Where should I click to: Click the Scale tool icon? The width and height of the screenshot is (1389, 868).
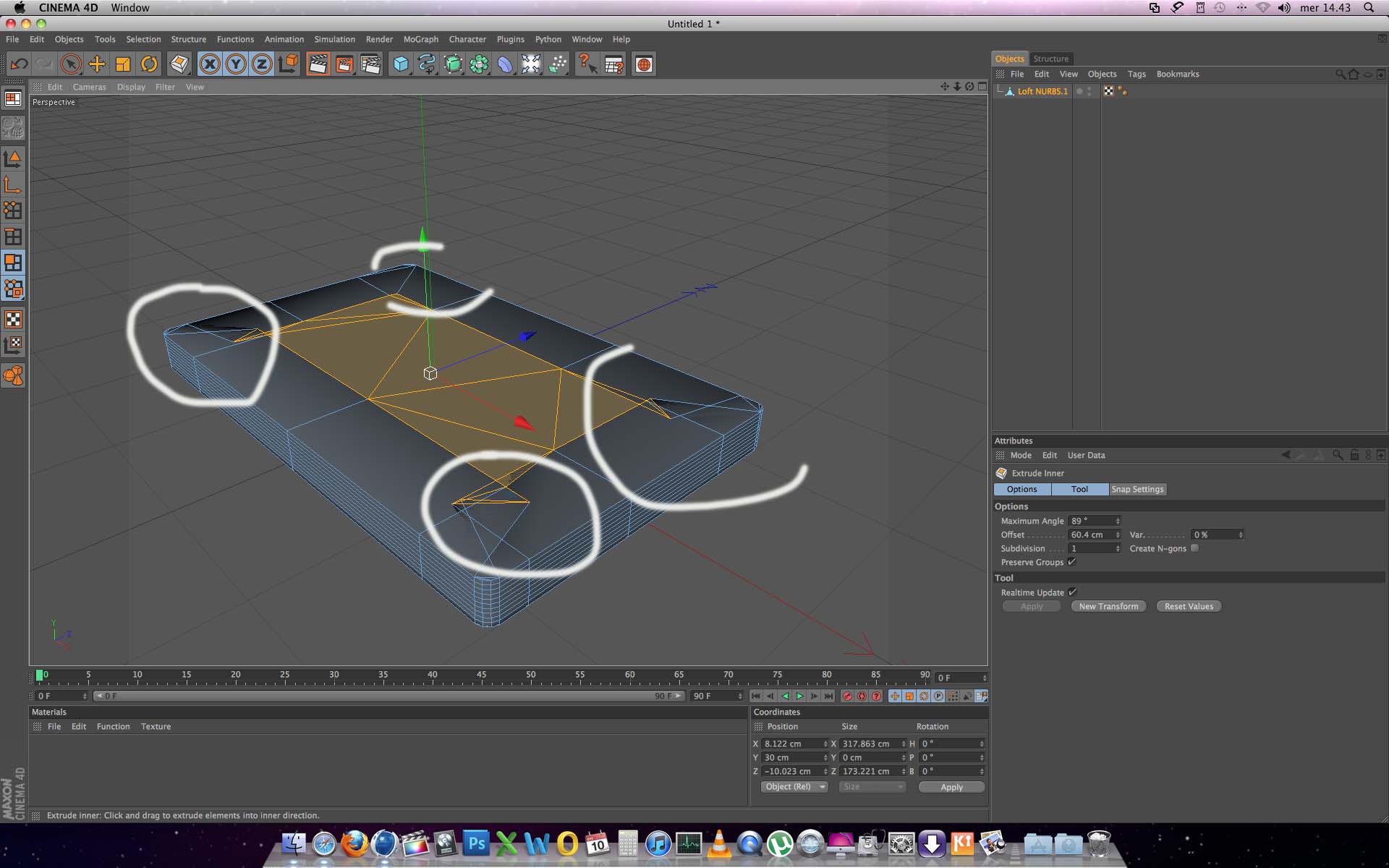point(123,64)
